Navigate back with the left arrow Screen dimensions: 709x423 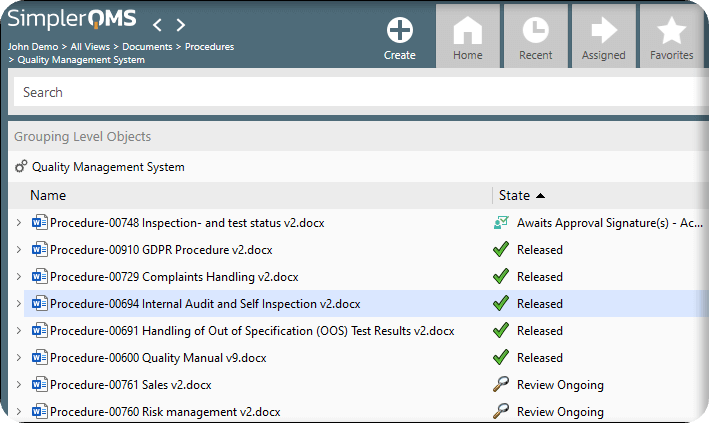click(157, 24)
